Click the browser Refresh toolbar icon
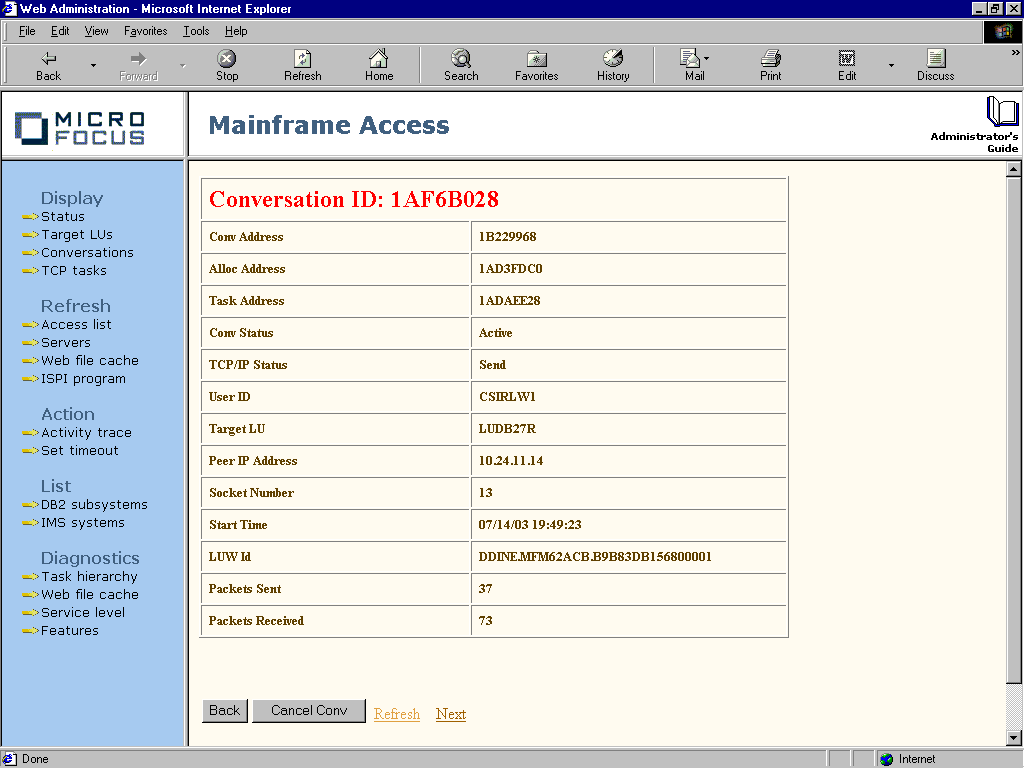Viewport: 1024px width, 768px height. tap(302, 59)
